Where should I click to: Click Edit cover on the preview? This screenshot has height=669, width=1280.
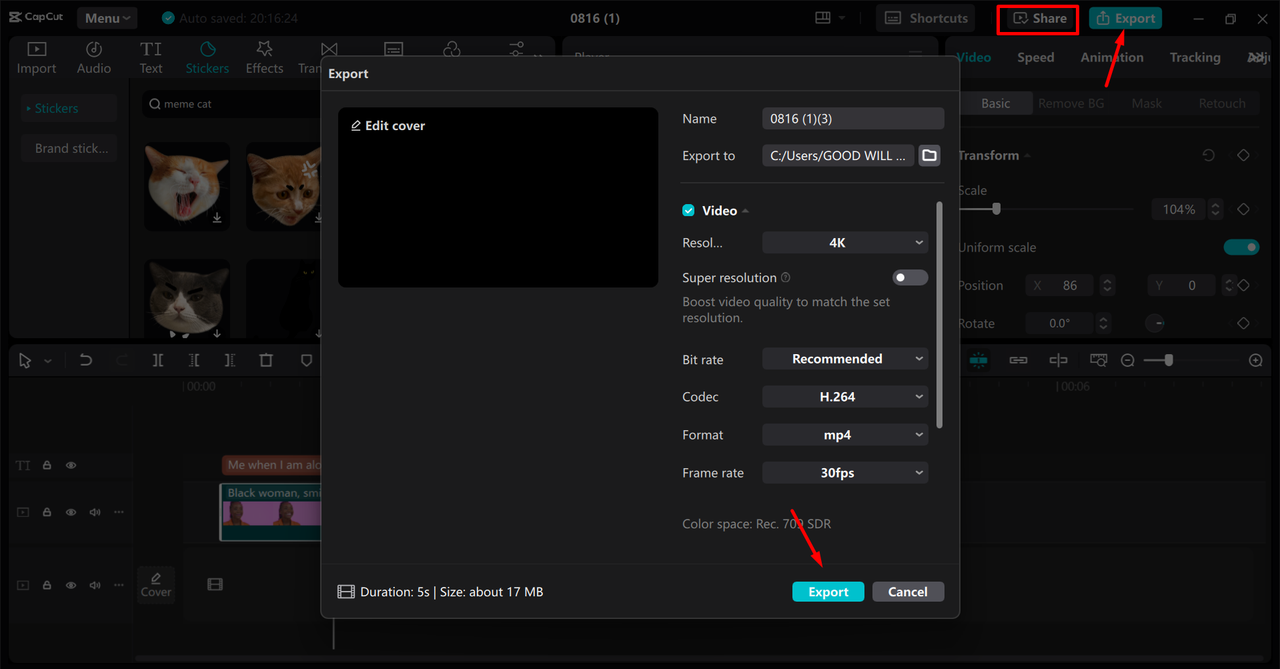coord(388,126)
